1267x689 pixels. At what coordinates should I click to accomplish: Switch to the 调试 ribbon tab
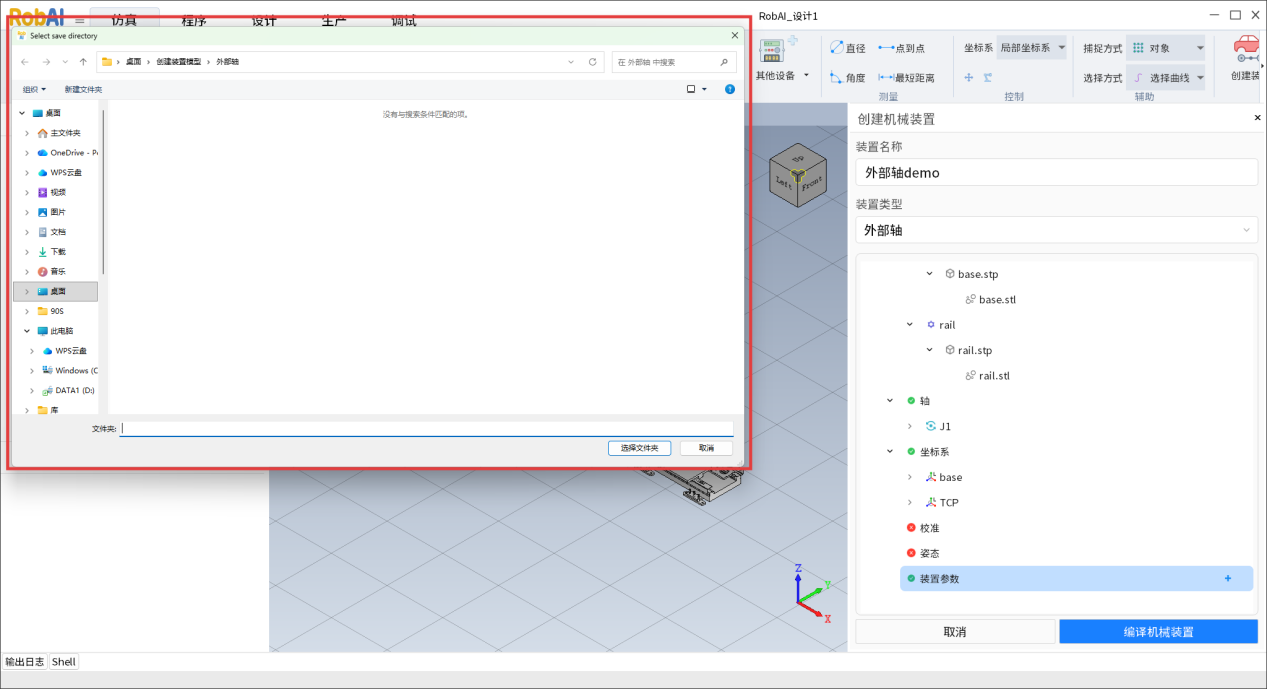coord(404,20)
